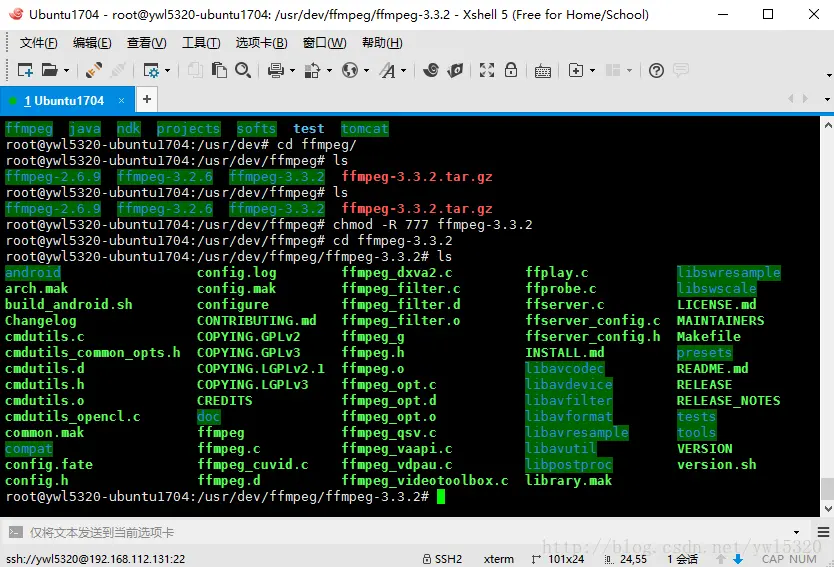Expand the compose bar send-target dropdown

click(x=796, y=532)
